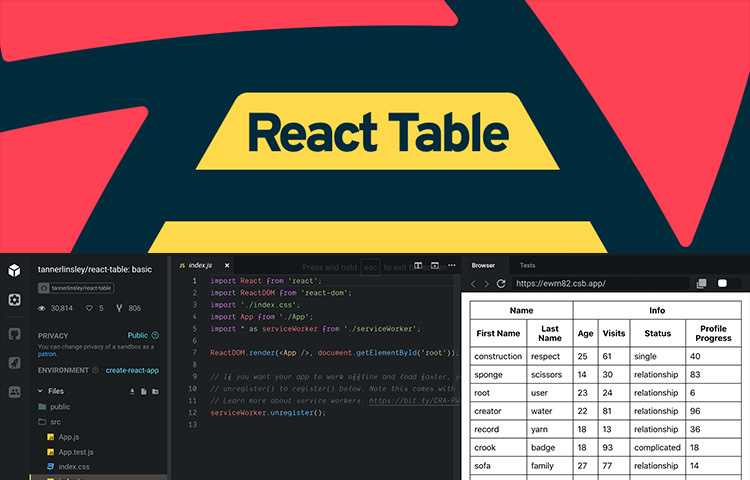Select the 'yarn' last name cell

click(550, 429)
